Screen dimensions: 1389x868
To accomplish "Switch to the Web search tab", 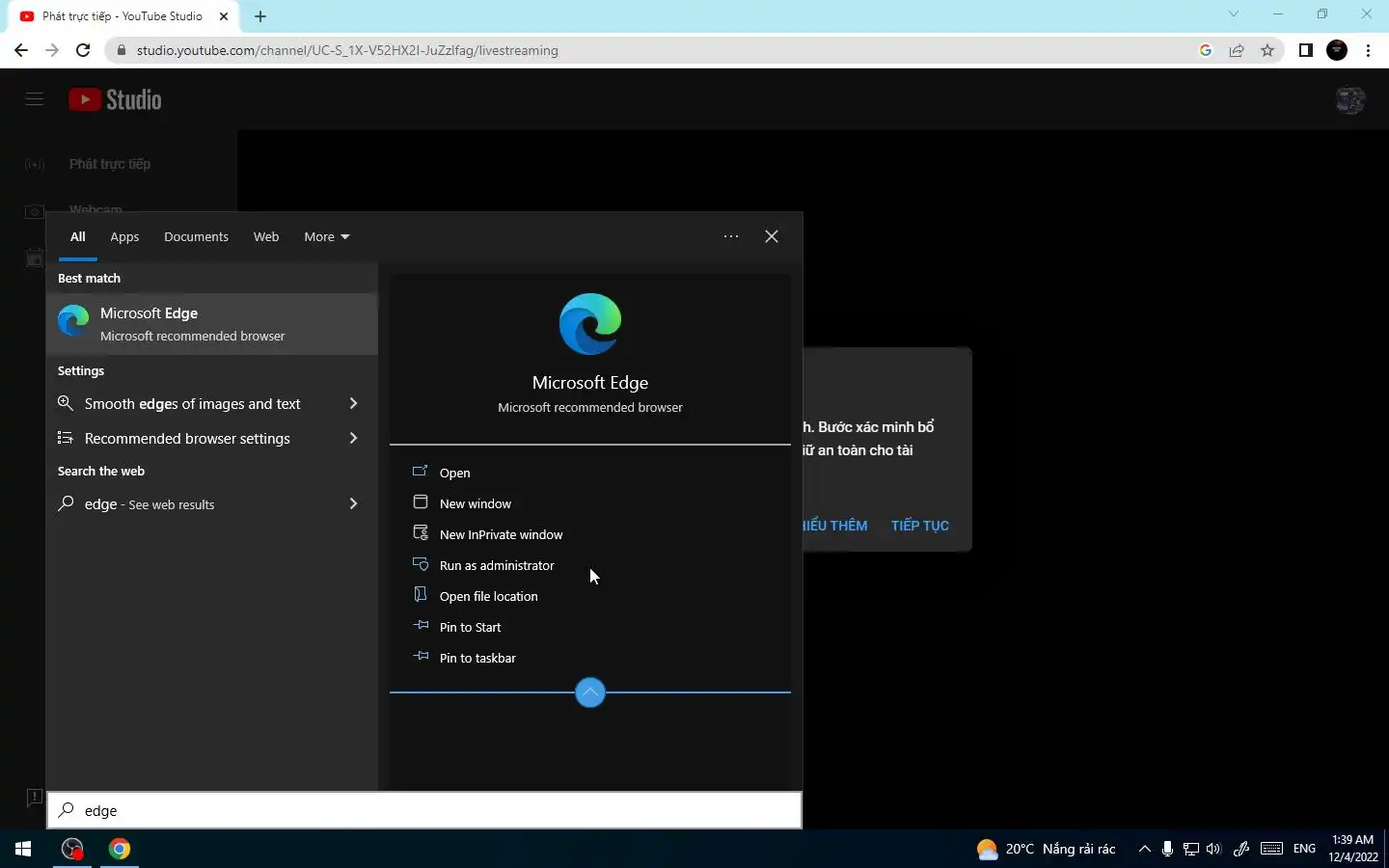I will click(266, 236).
